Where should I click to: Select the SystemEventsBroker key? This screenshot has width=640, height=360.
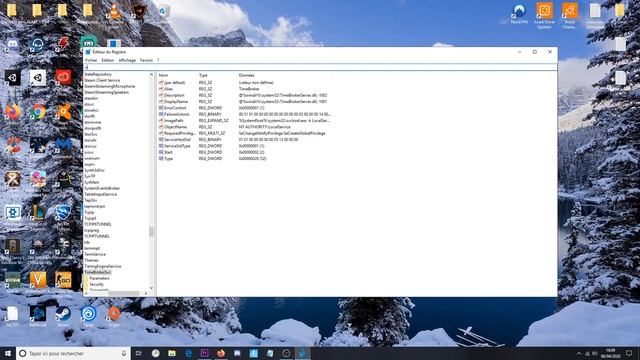click(x=102, y=188)
